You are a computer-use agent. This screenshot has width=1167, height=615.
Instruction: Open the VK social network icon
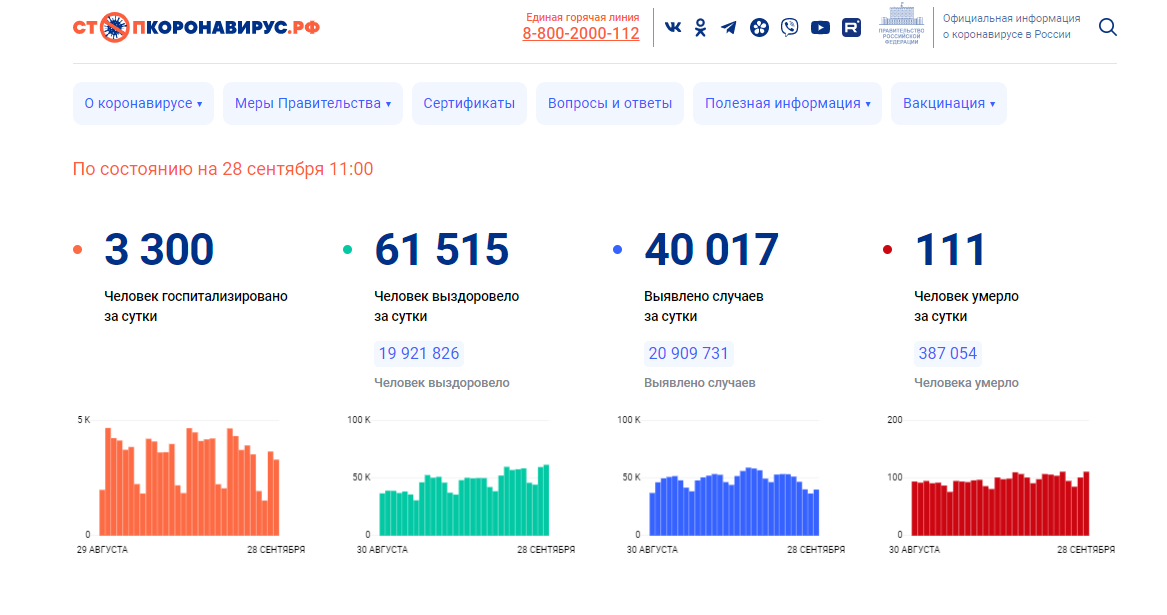tap(673, 28)
